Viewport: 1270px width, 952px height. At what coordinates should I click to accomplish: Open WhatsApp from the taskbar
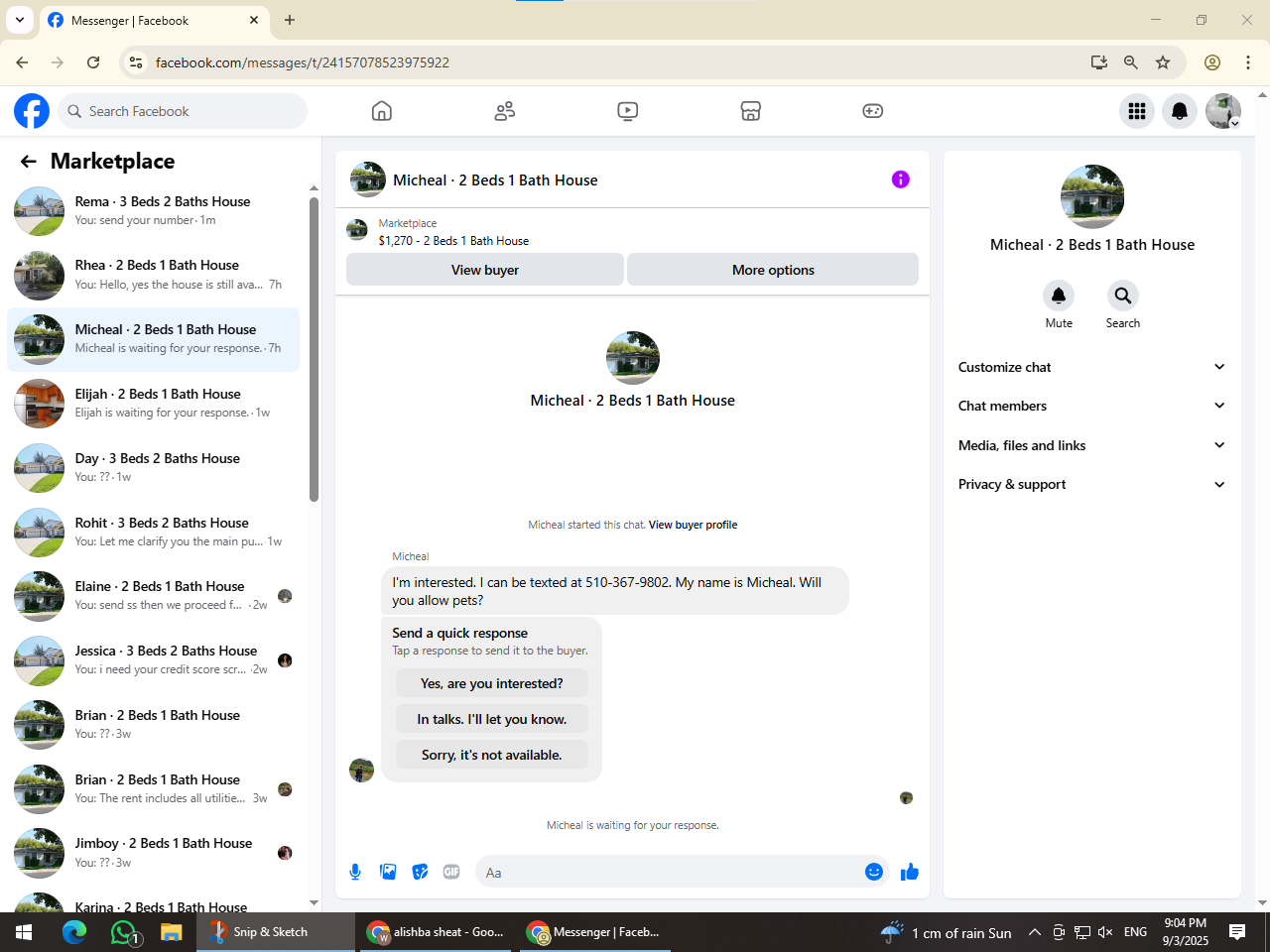pos(124,932)
